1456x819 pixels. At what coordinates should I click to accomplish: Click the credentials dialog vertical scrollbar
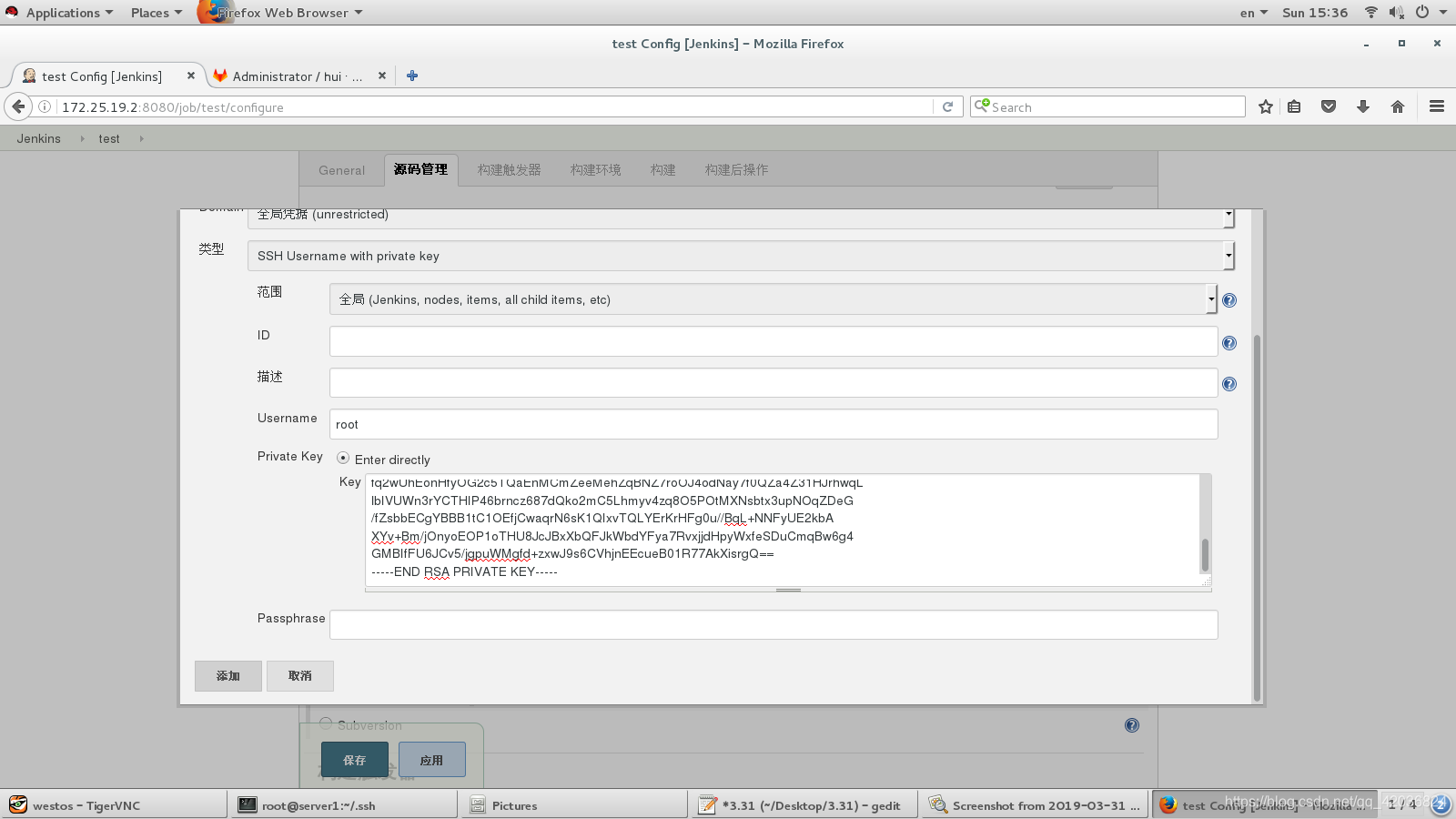tap(1258, 519)
